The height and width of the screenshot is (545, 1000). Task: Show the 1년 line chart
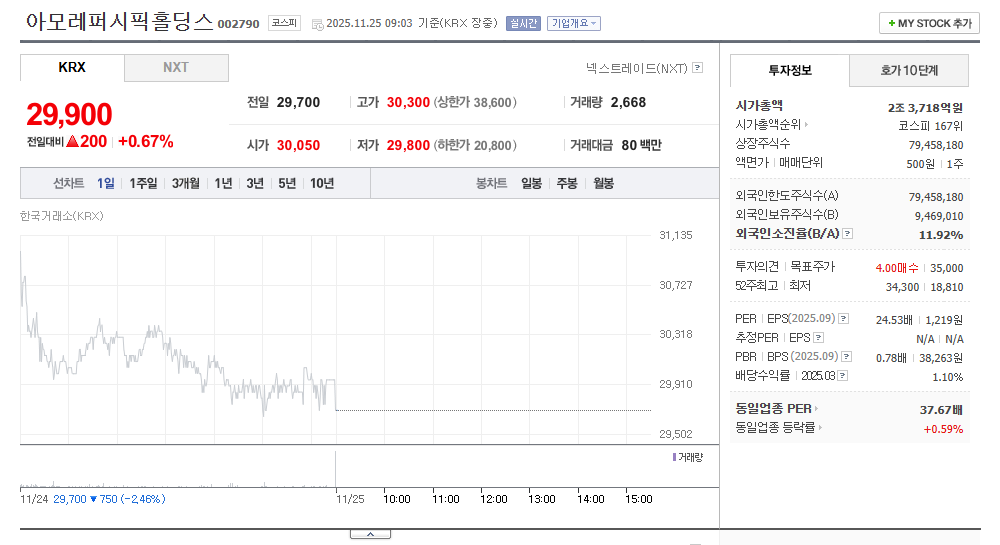[223, 184]
